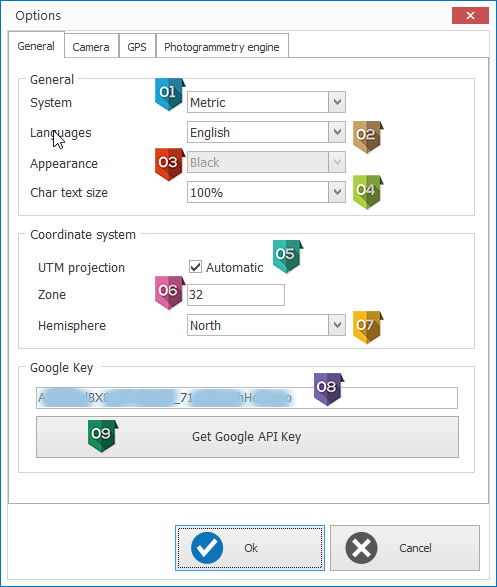Click the yellow 07 marker badge

[x=368, y=327]
